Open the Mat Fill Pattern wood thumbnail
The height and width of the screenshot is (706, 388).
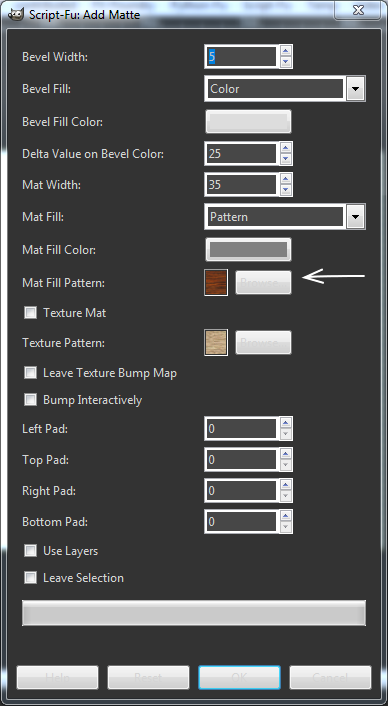point(216,282)
